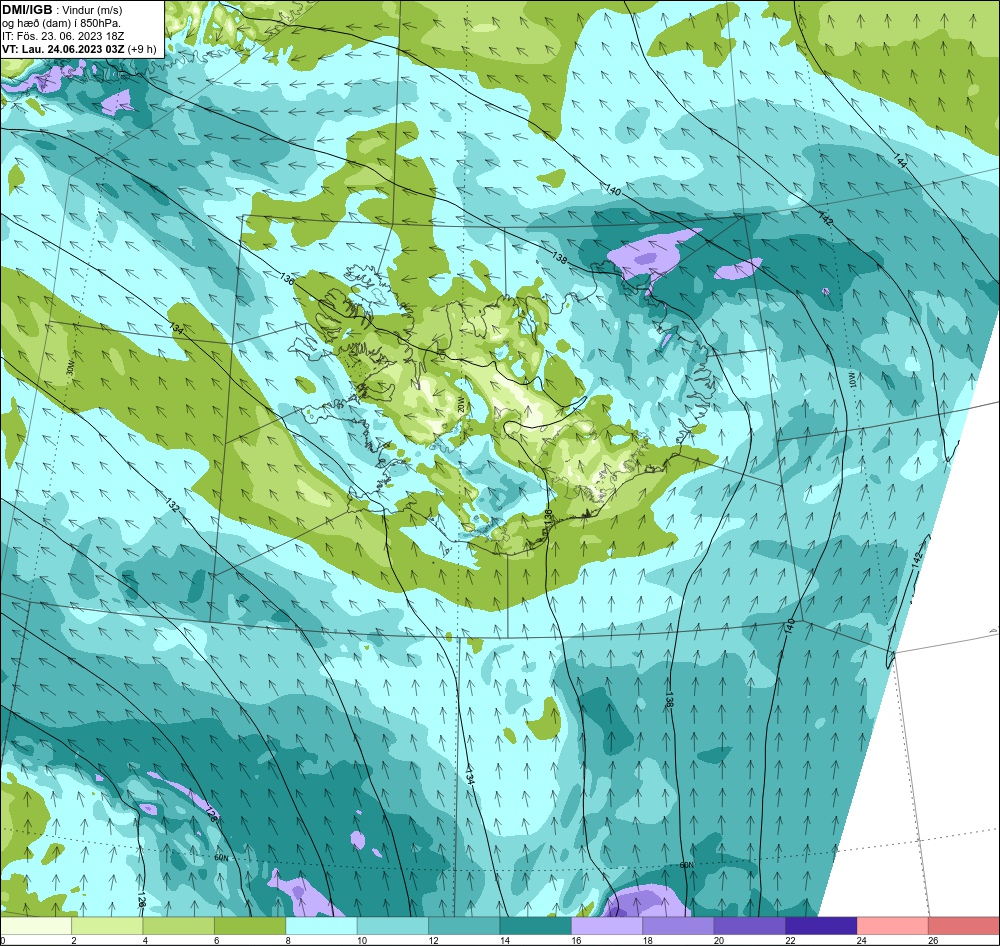Viewport: 1000px width, 946px height.
Task: Select the 'og hæð (dam) í 850hPa.' subtitle line
Action: click(61, 24)
